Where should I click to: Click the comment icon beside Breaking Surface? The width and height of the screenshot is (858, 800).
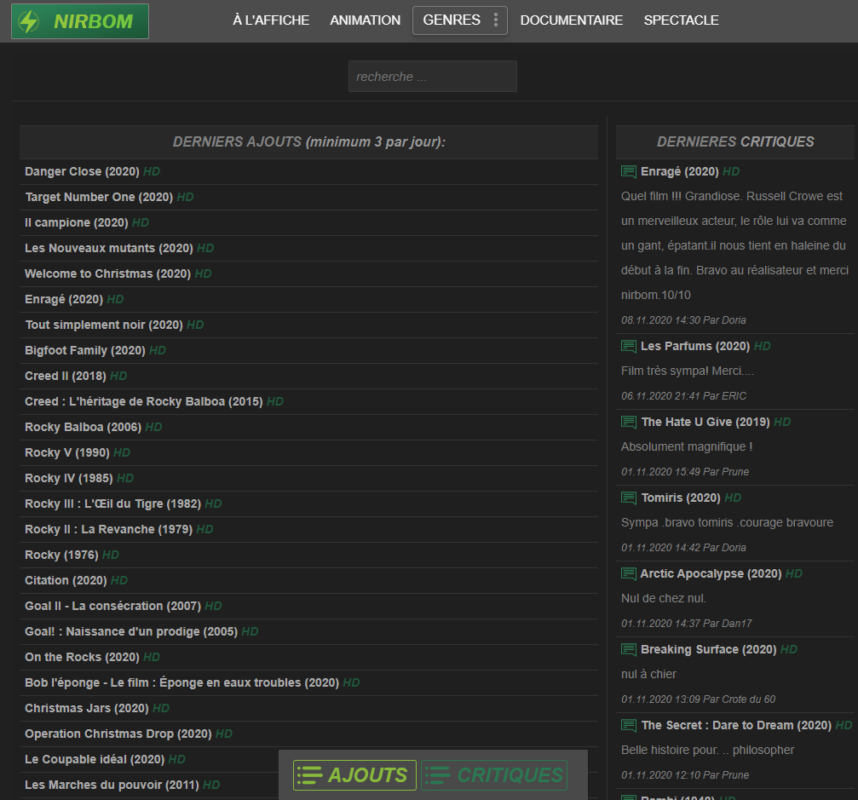[x=629, y=650]
